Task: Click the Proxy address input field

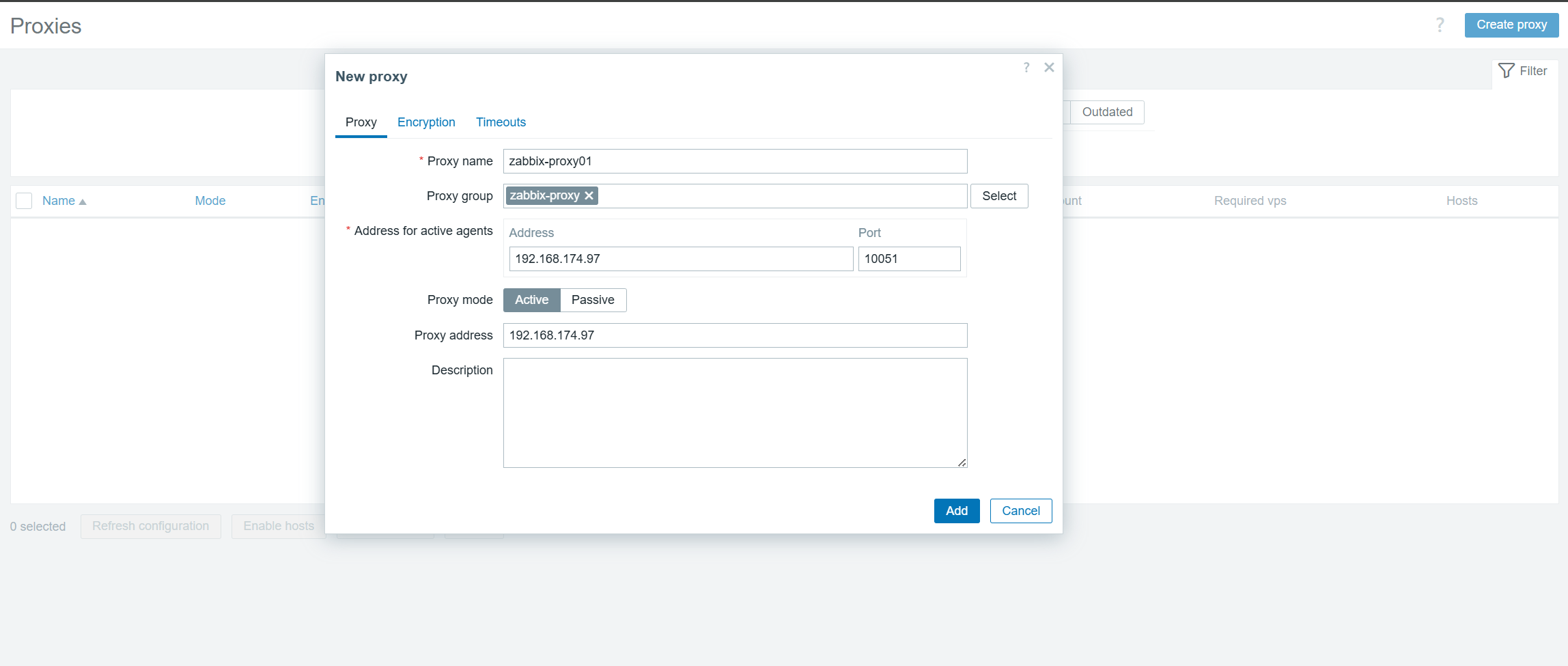Action: (x=735, y=335)
